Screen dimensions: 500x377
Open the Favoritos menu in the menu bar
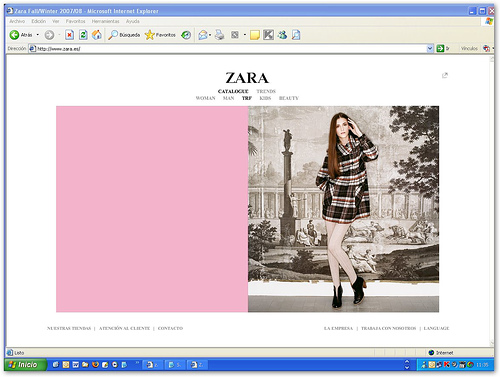pos(75,21)
